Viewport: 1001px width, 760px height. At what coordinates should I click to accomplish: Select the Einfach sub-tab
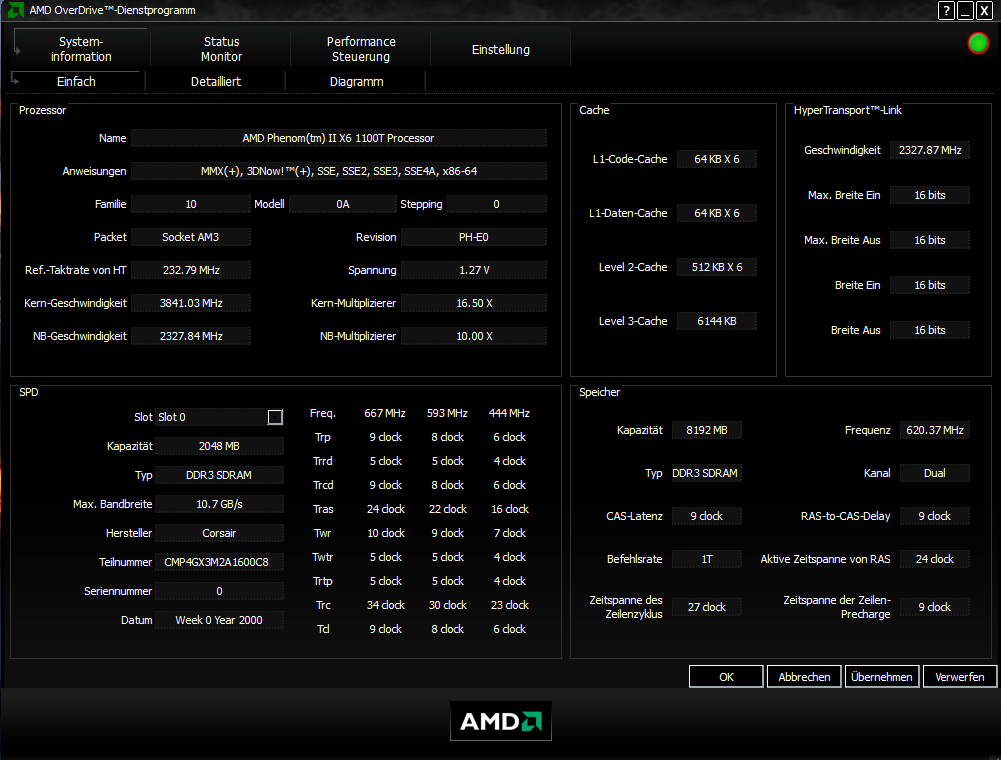[x=76, y=82]
